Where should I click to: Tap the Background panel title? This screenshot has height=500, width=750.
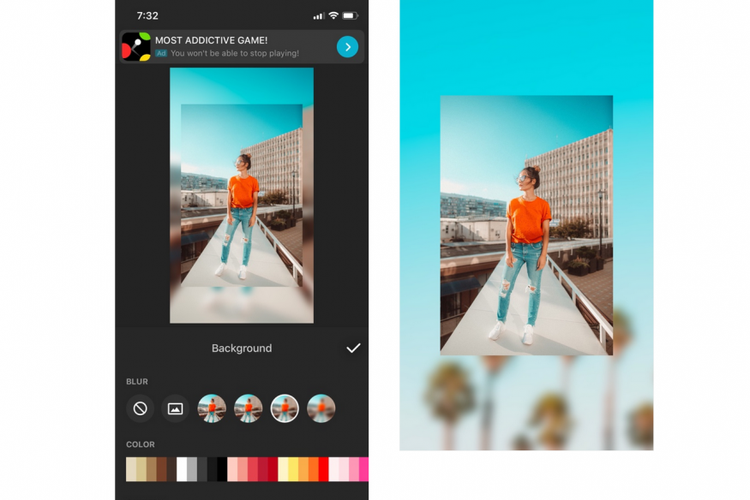pos(241,348)
